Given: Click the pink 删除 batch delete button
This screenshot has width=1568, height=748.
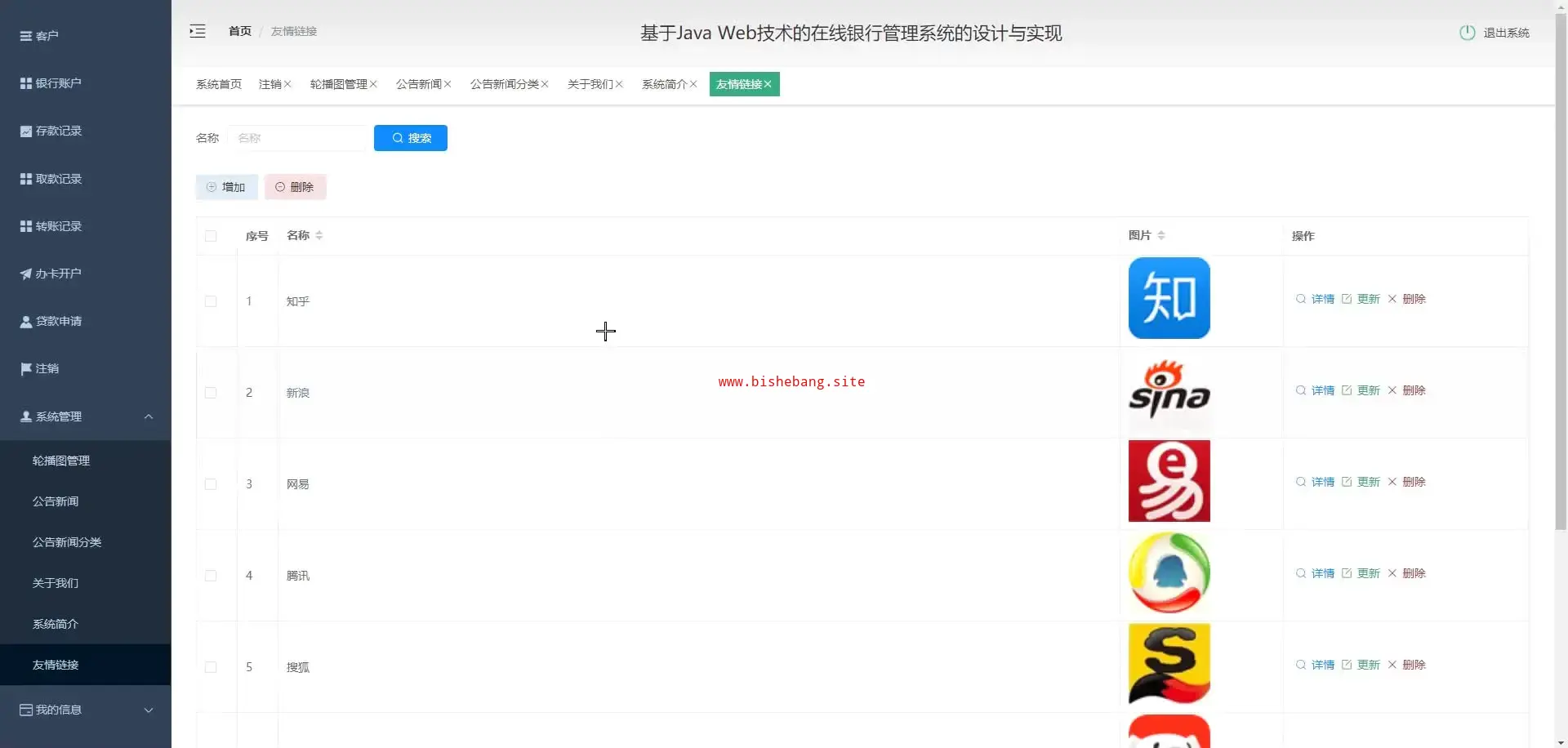Looking at the screenshot, I should point(296,187).
